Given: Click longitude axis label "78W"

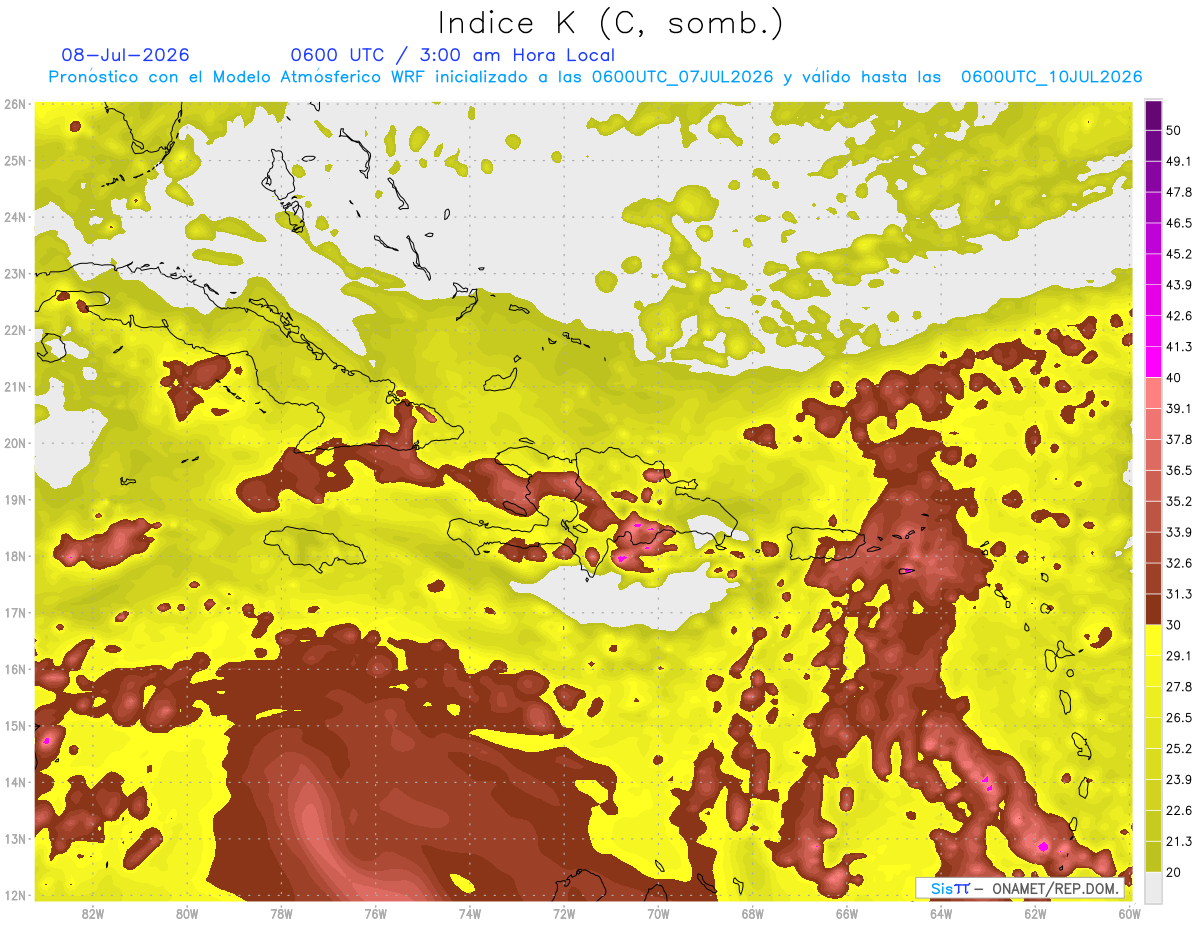Looking at the screenshot, I should (x=281, y=912).
